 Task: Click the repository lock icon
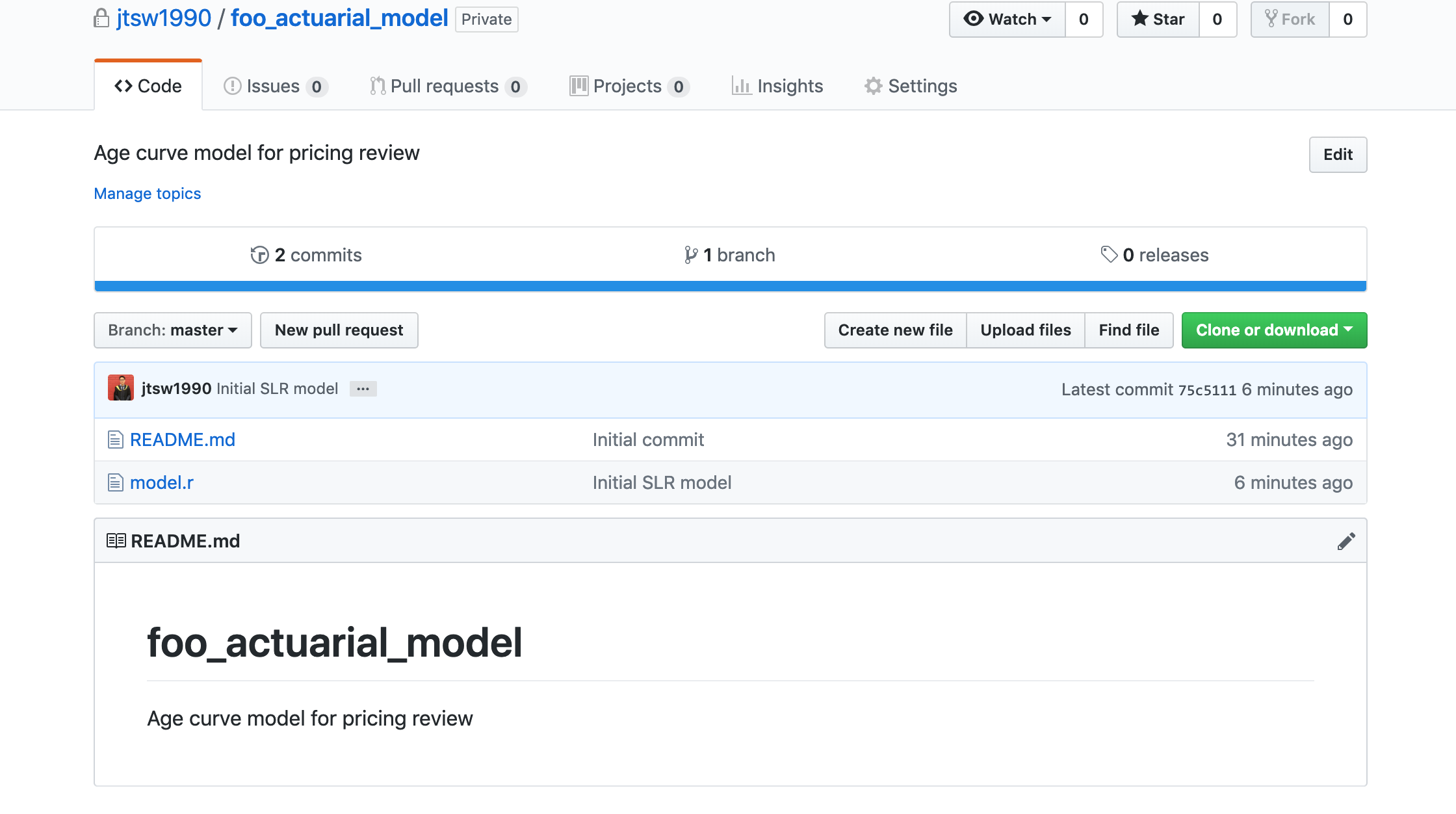101,18
